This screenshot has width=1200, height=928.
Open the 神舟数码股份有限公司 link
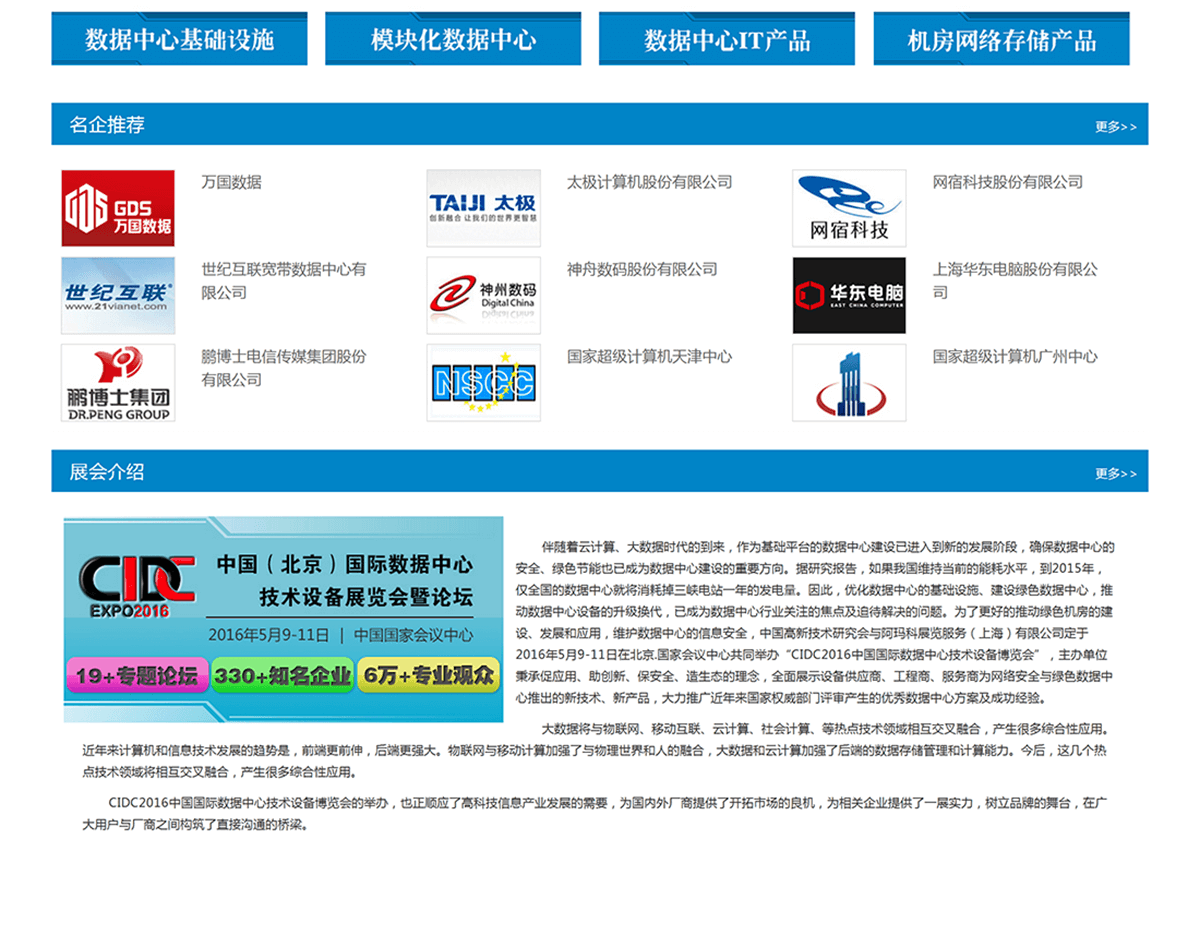click(x=642, y=269)
